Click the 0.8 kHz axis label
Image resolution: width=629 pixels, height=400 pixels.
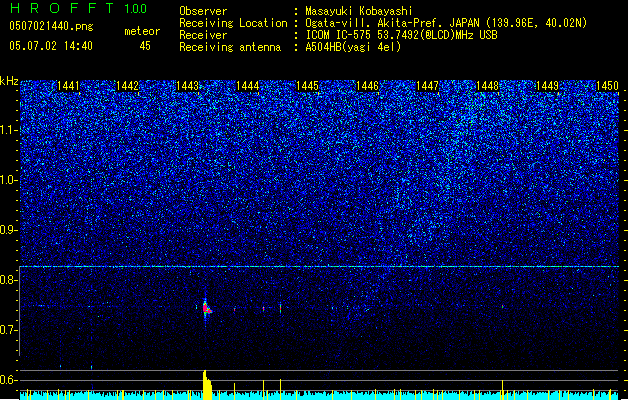(x=8, y=280)
